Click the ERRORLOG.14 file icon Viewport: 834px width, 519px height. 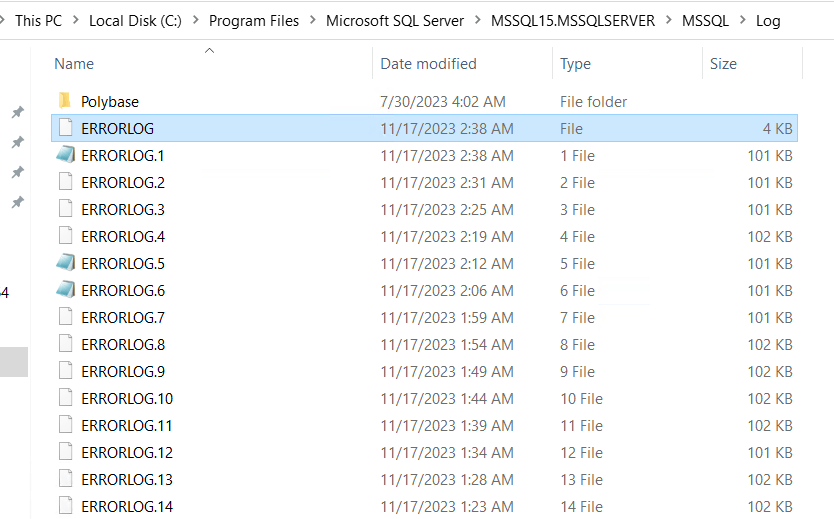[65, 506]
